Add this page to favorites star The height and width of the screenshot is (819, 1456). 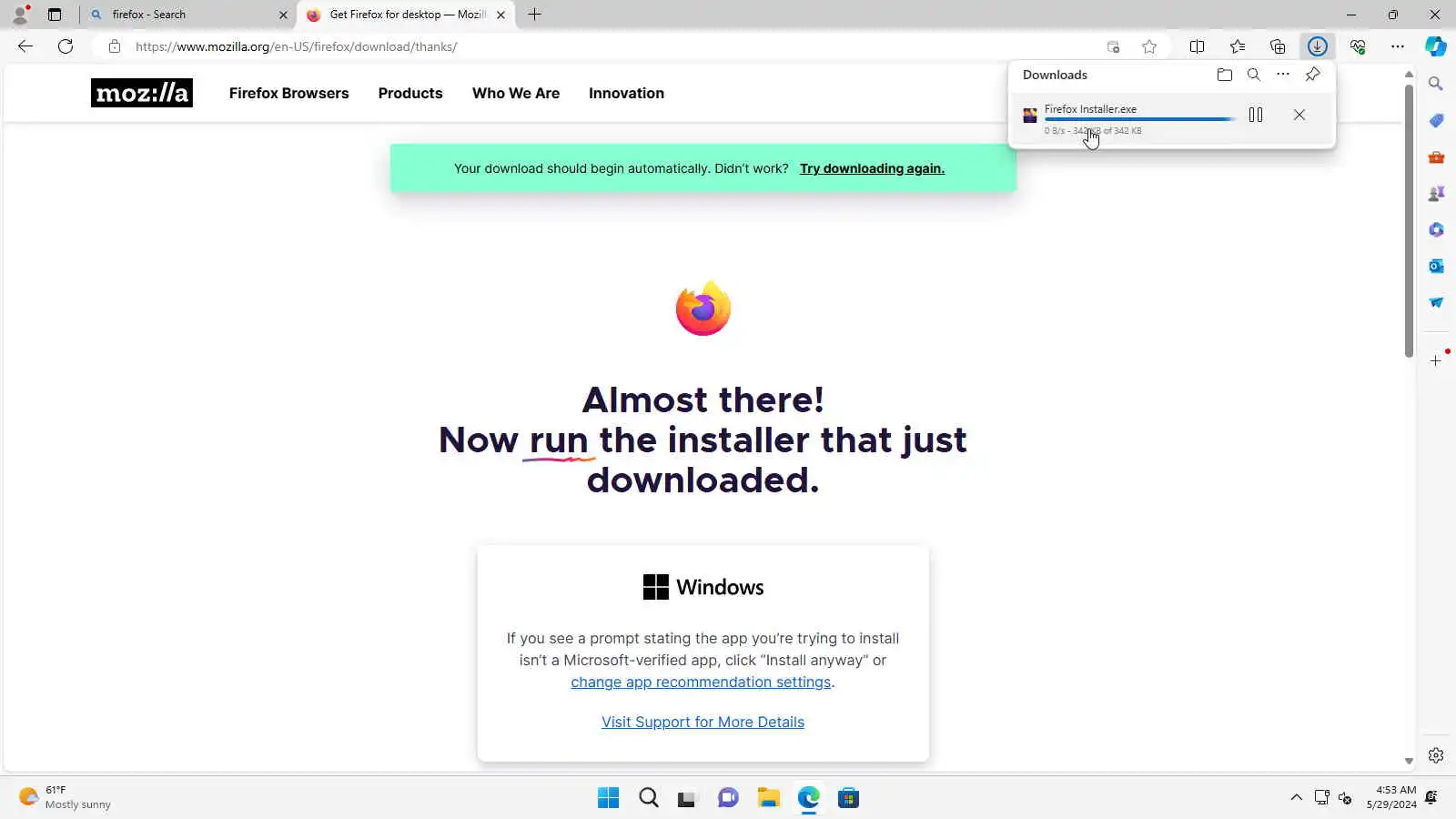tap(1149, 46)
